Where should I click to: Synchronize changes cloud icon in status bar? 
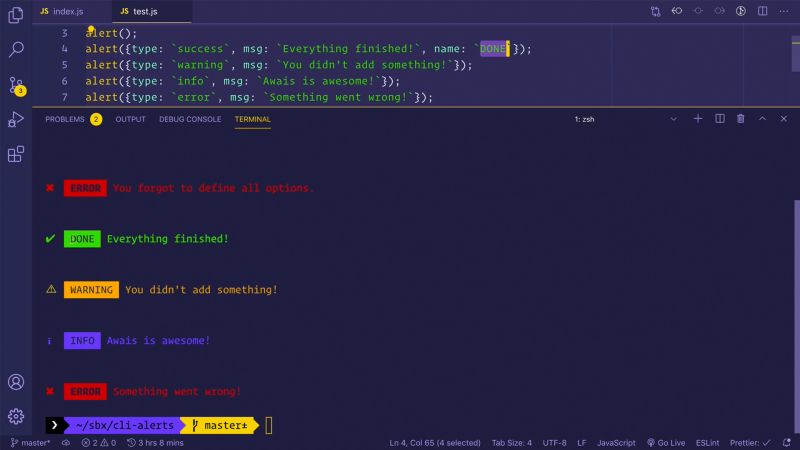66,442
